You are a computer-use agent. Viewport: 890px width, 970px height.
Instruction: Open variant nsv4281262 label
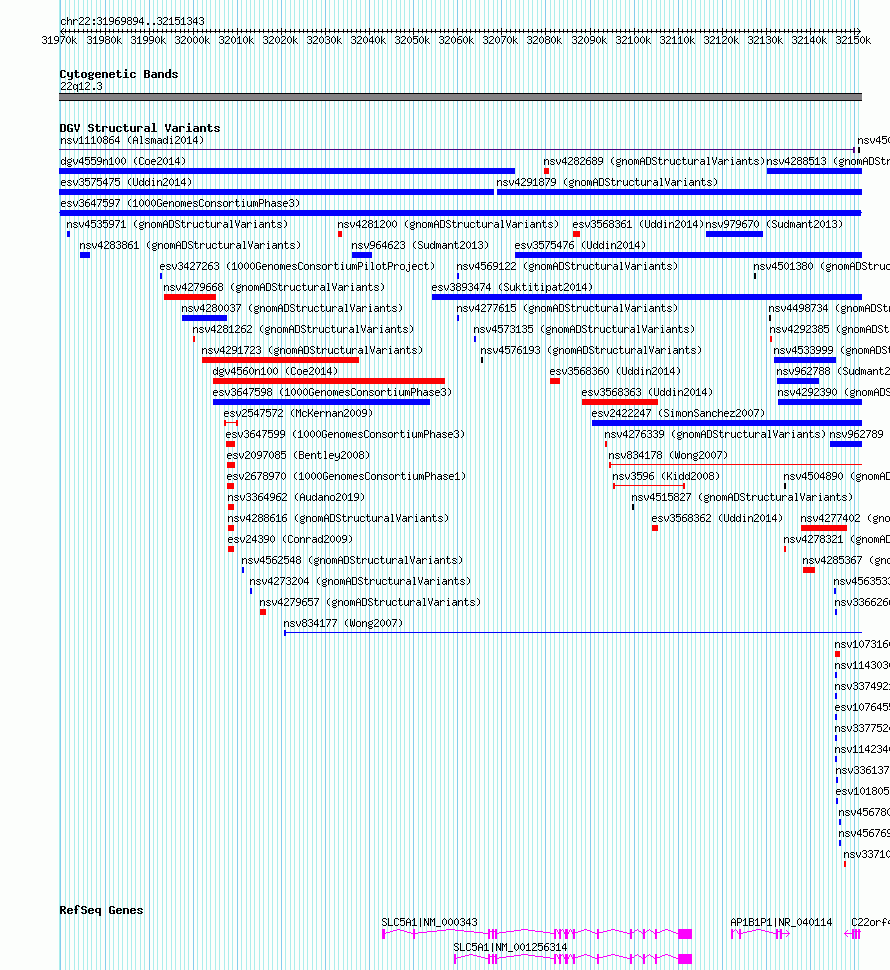click(x=303, y=330)
